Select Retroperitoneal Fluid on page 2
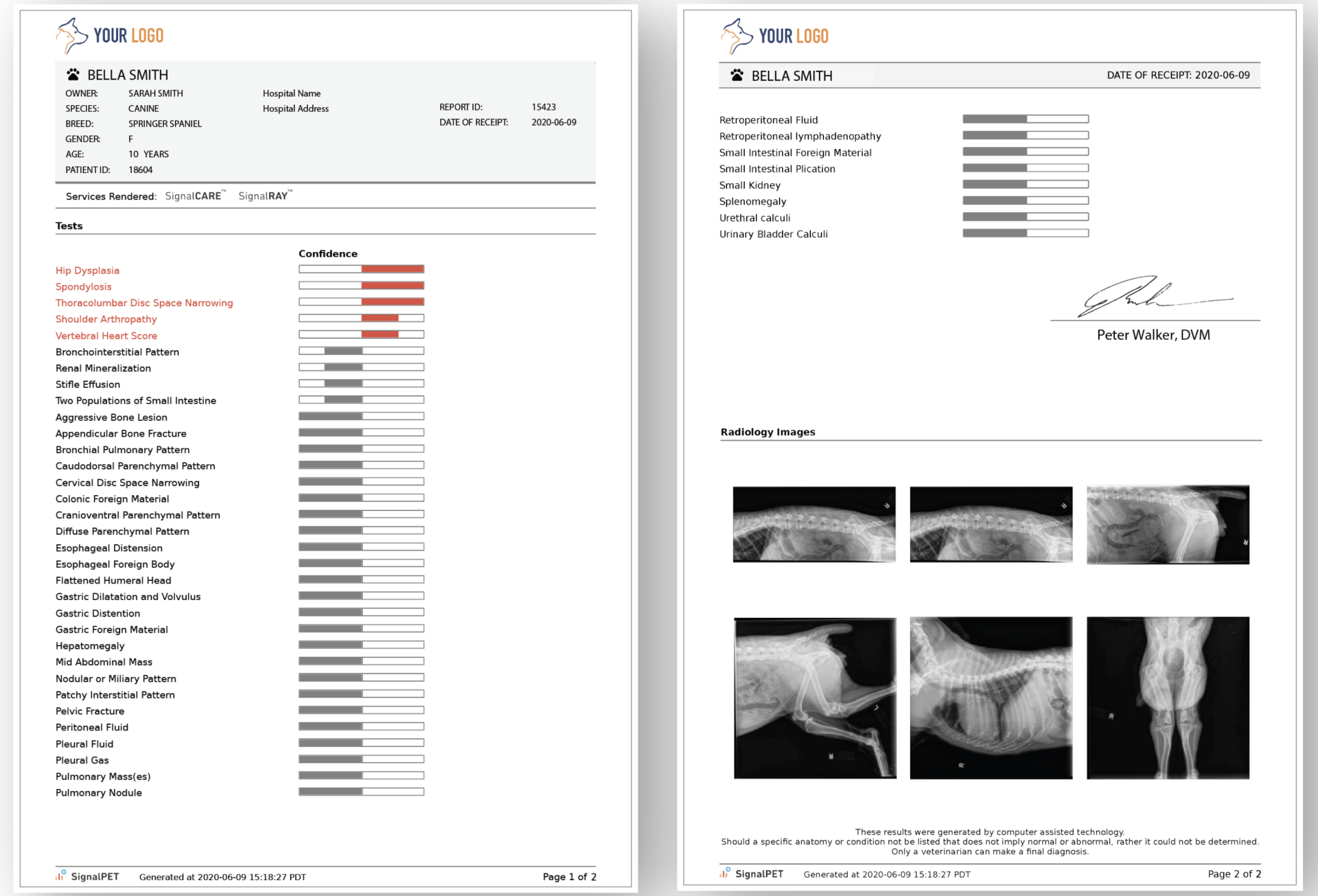Screen dimensions: 1318x896 click(769, 119)
